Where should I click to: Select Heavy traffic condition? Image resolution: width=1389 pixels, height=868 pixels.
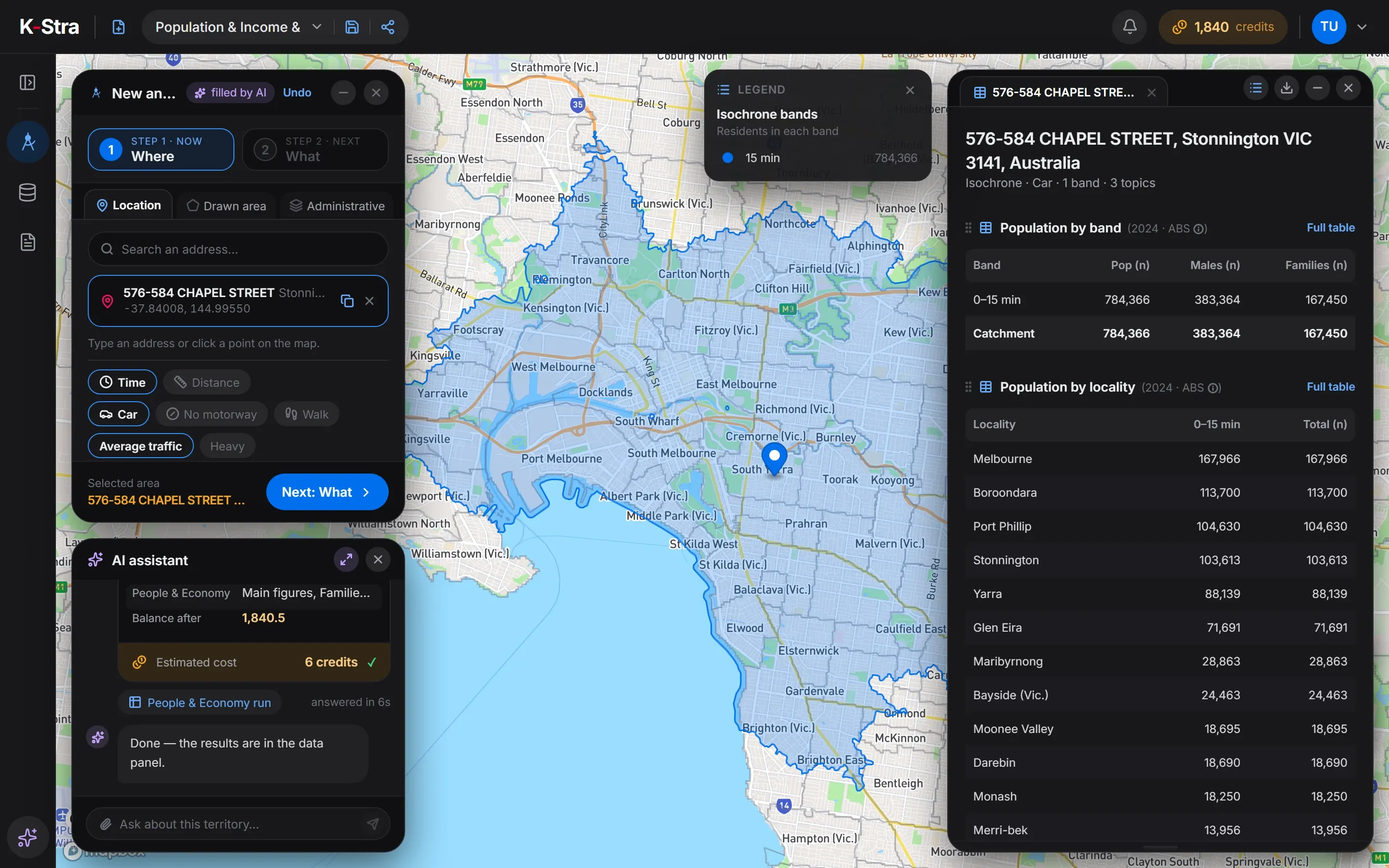pyautogui.click(x=227, y=446)
